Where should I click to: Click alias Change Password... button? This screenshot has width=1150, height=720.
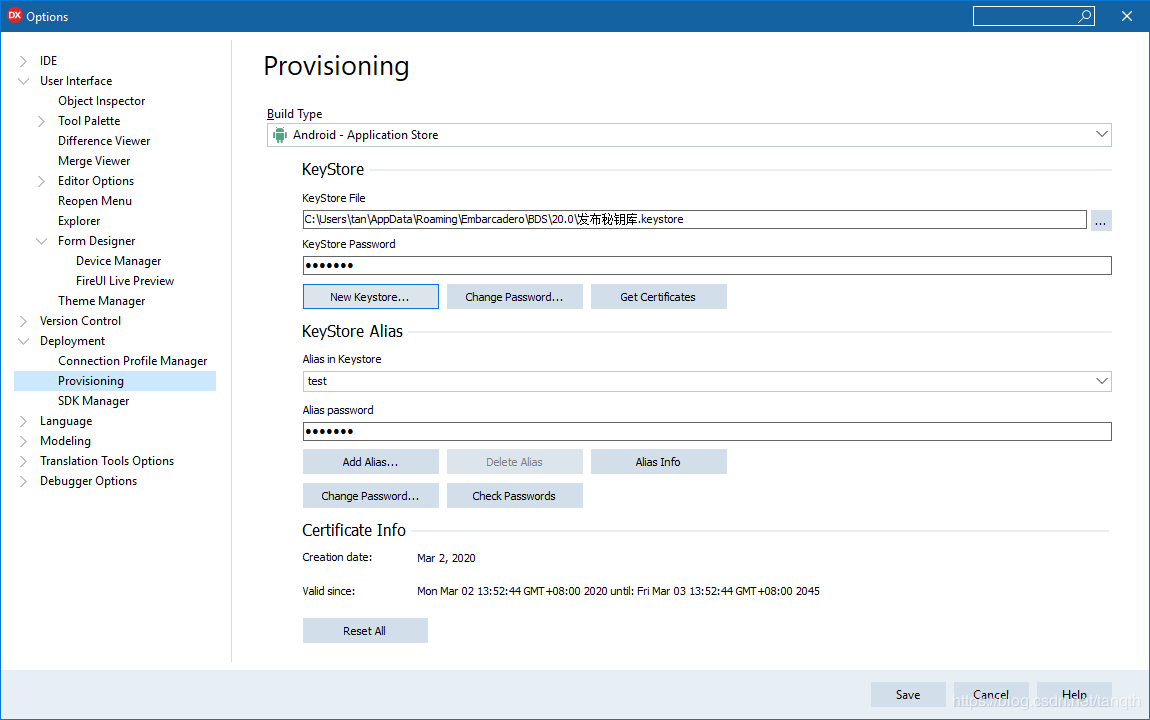370,496
